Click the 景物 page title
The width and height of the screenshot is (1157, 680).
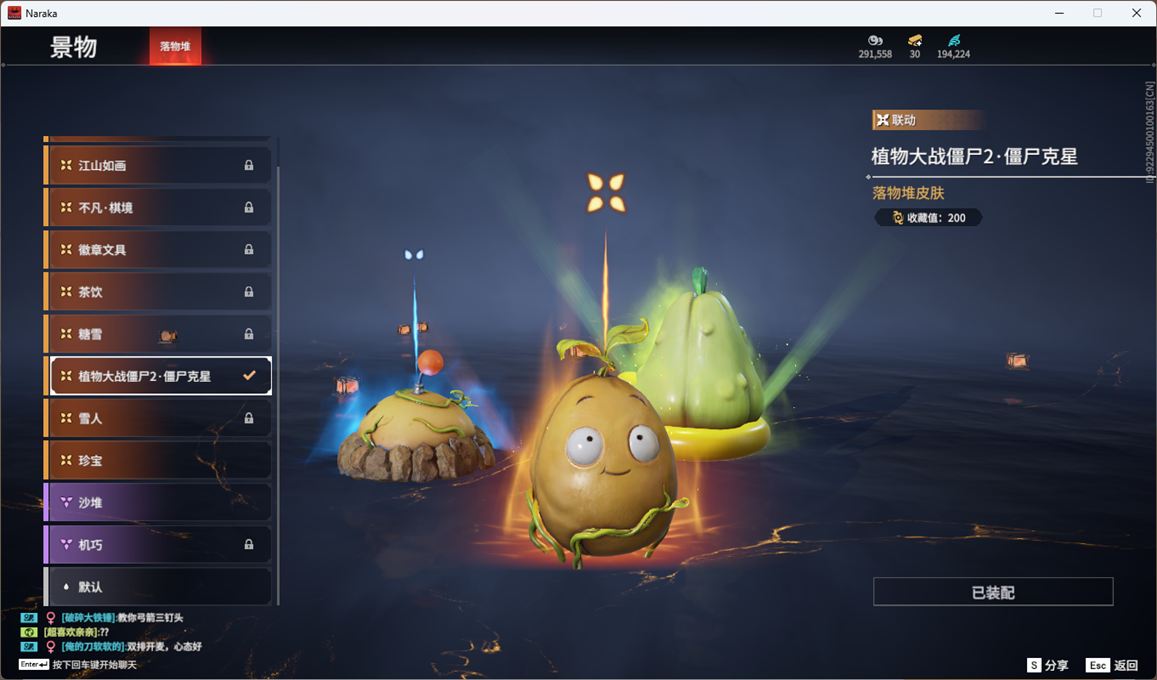pos(73,46)
